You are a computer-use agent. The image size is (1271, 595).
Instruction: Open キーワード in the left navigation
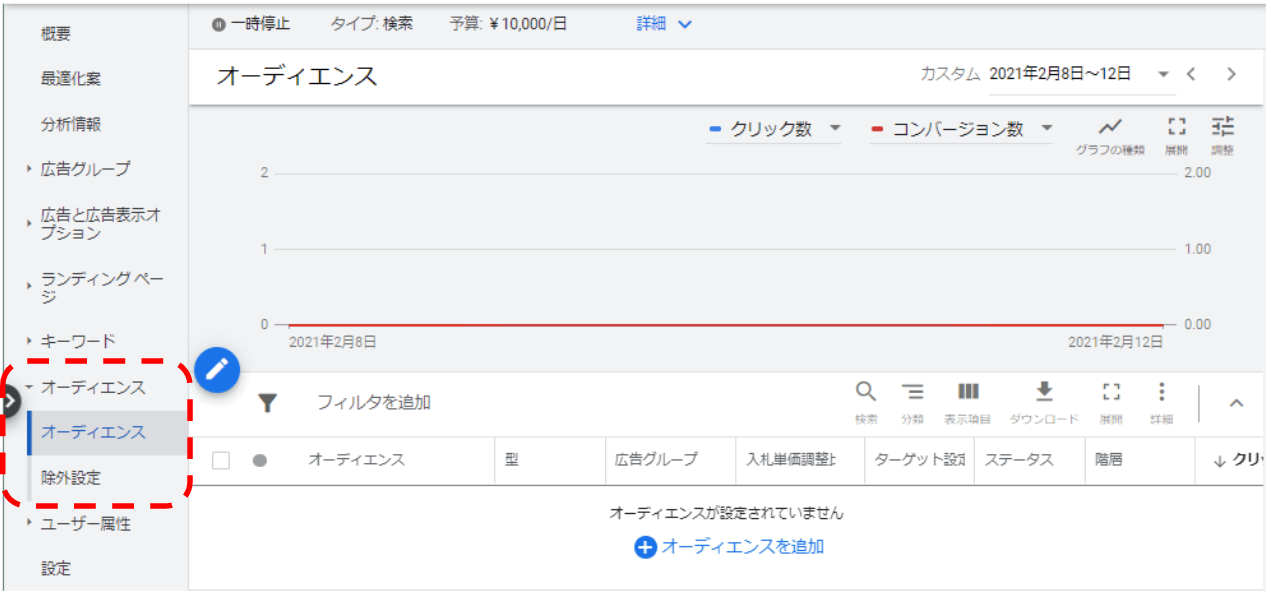point(78,341)
